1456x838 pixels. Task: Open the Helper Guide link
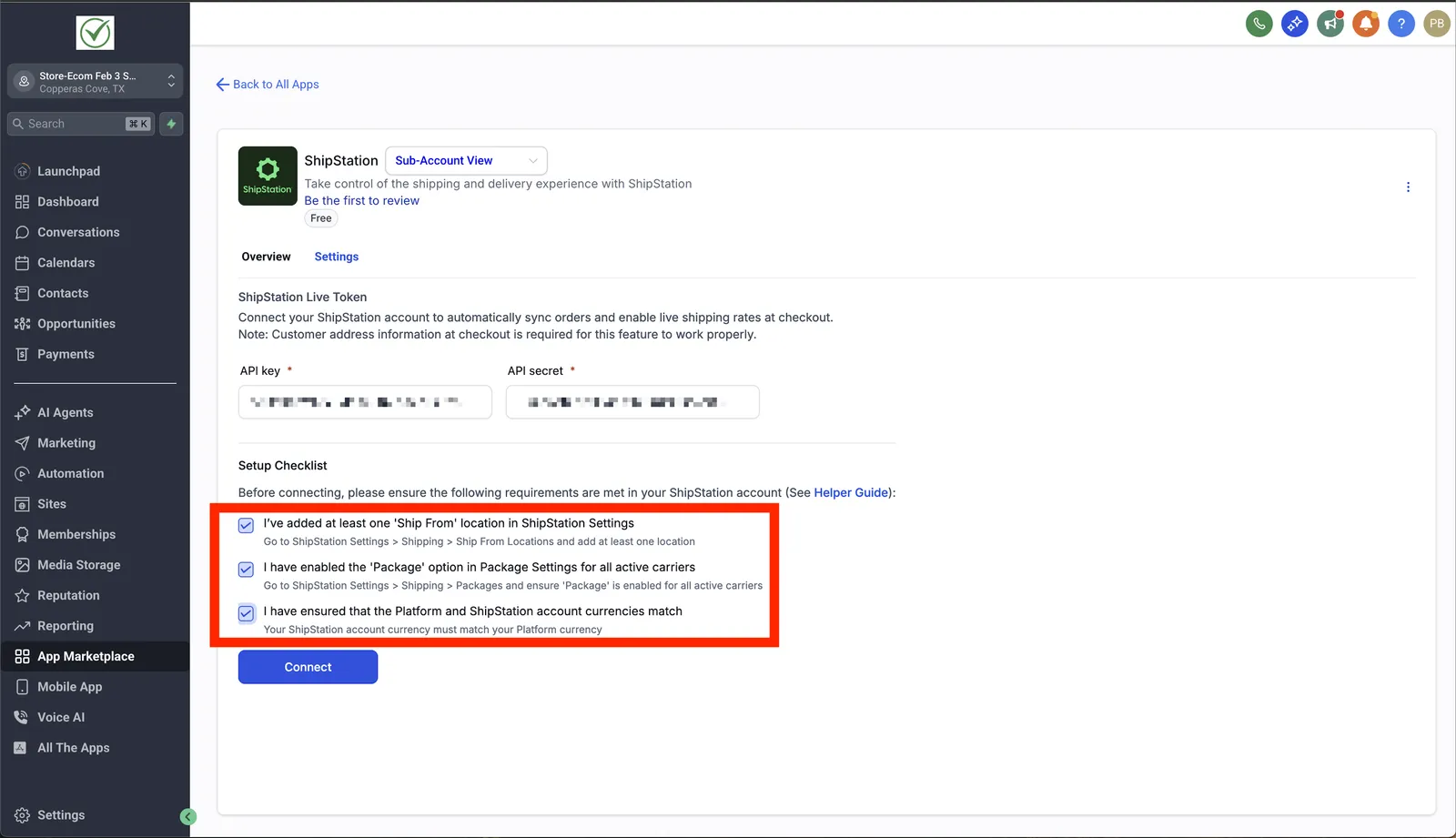[851, 492]
